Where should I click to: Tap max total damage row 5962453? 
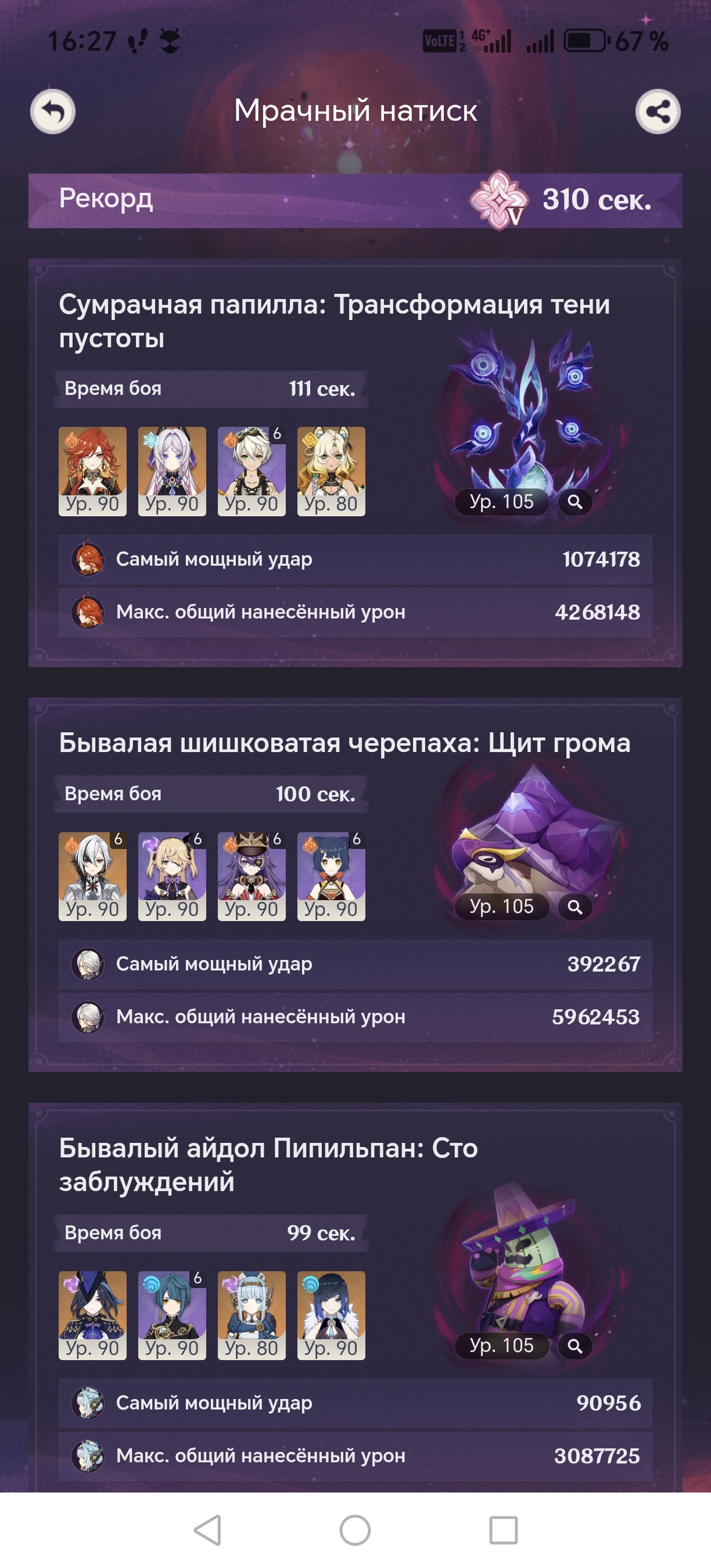click(x=355, y=1017)
